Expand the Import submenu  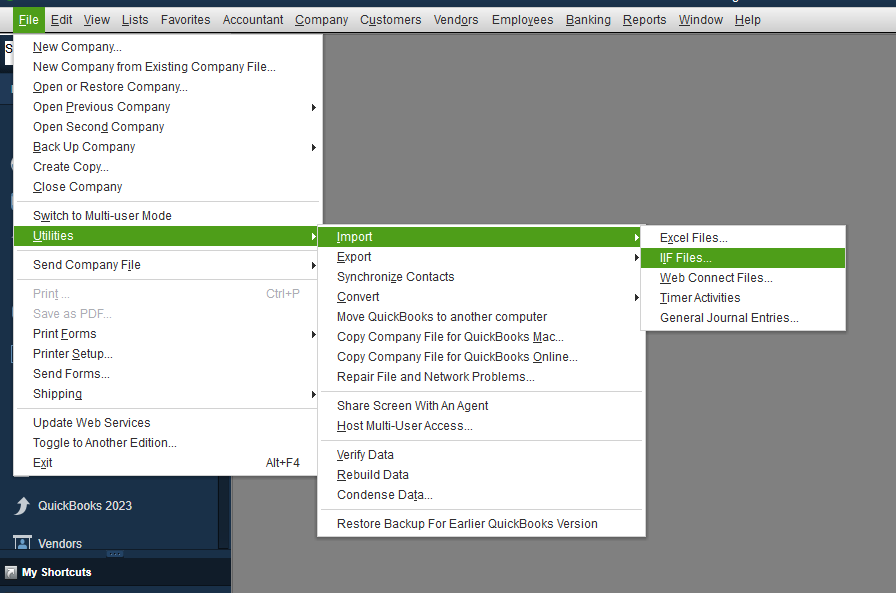(481, 237)
